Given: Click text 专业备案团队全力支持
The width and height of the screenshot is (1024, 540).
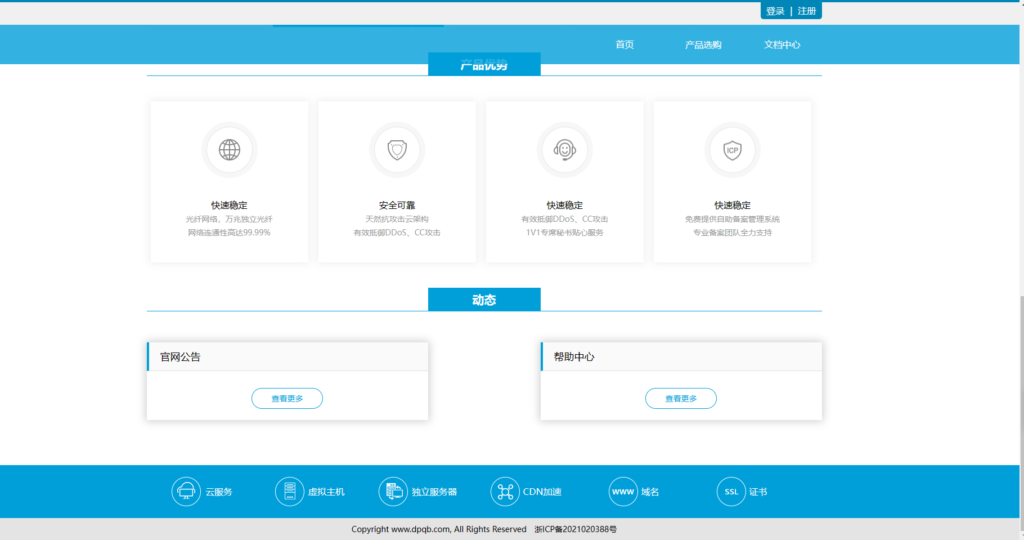Looking at the screenshot, I should coord(732,232).
